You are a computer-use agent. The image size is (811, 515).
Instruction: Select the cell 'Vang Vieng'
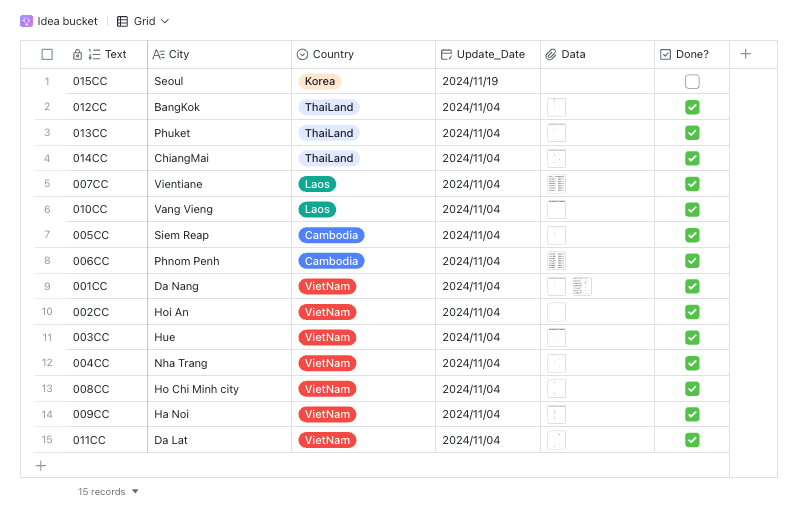(x=219, y=209)
